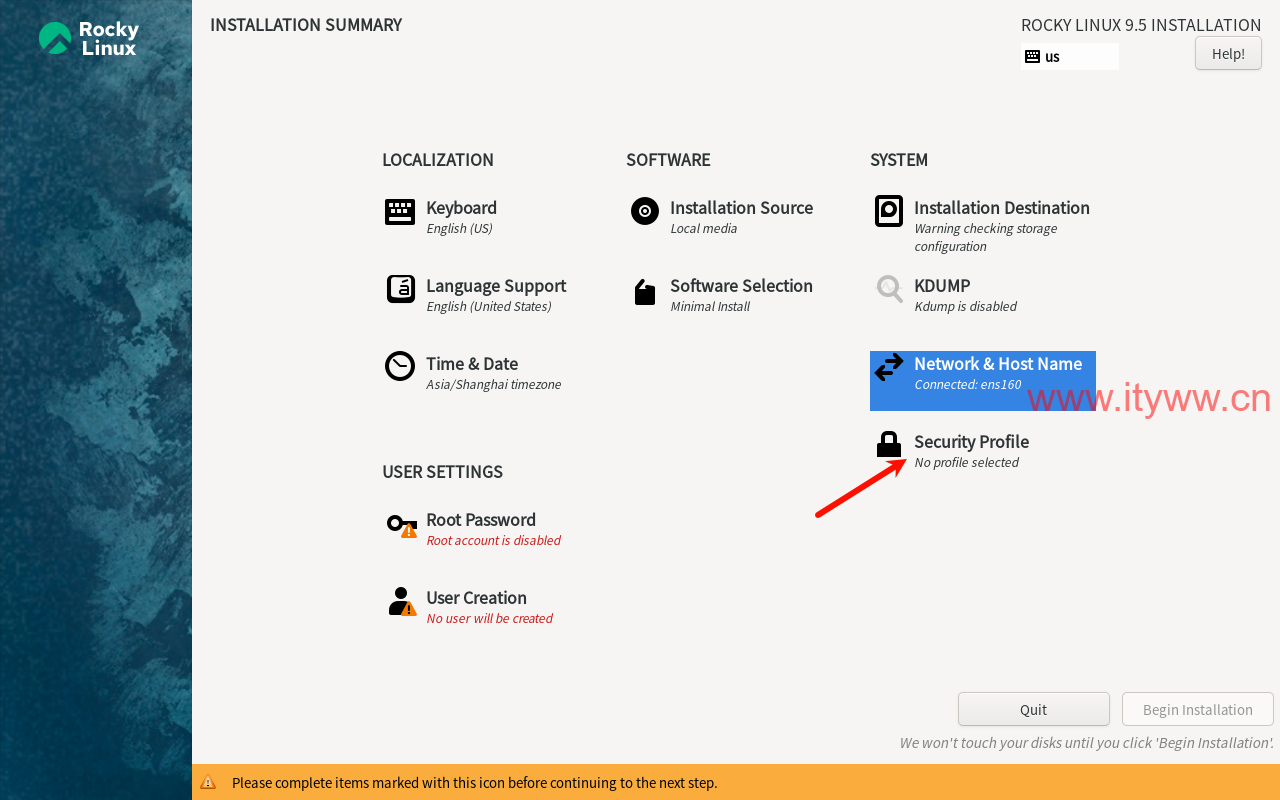Click the Root Password key icon
The height and width of the screenshot is (800, 1280).
tap(401, 524)
